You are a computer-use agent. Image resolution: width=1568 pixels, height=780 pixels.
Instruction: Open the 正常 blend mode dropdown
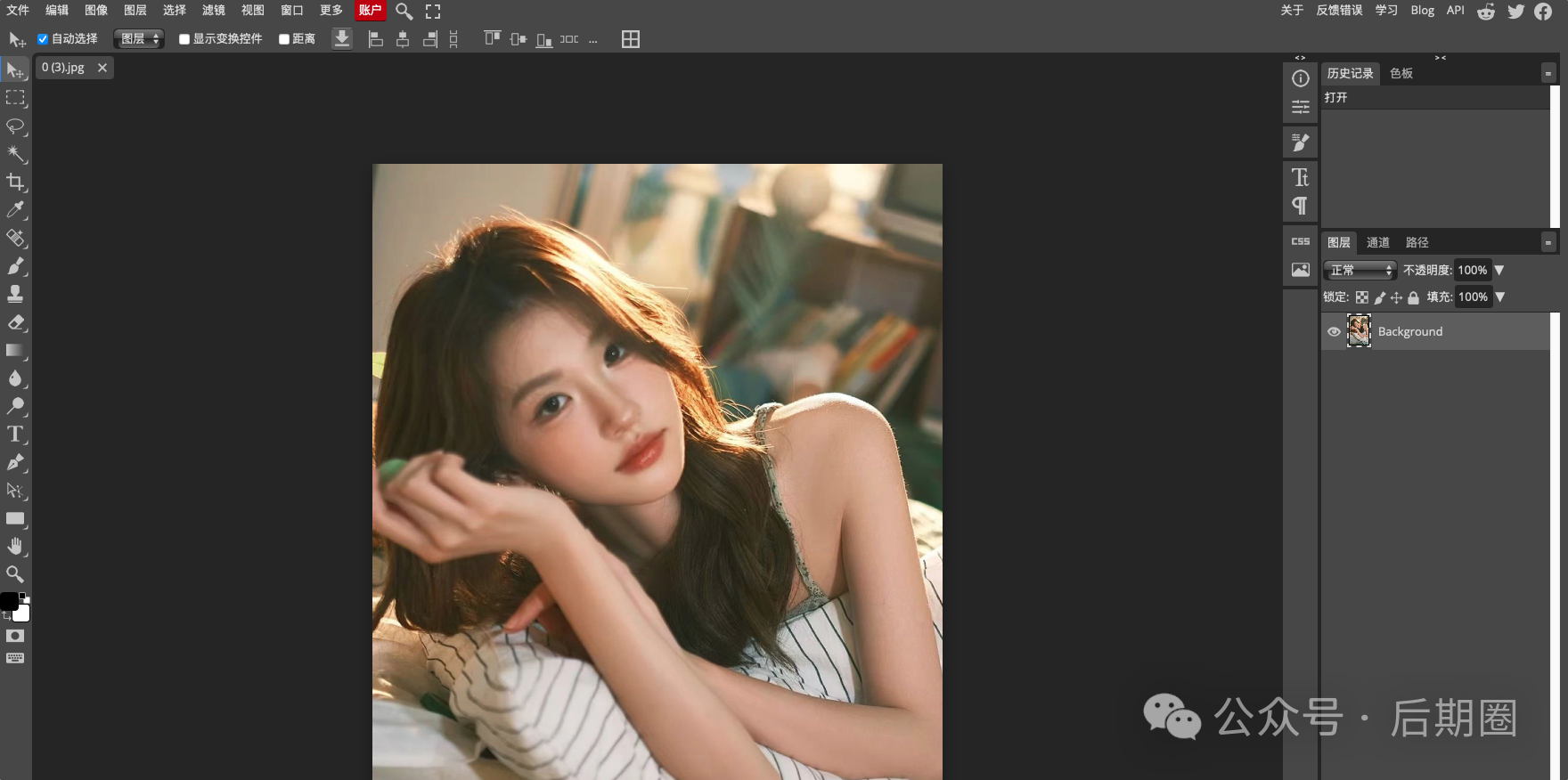point(1360,270)
